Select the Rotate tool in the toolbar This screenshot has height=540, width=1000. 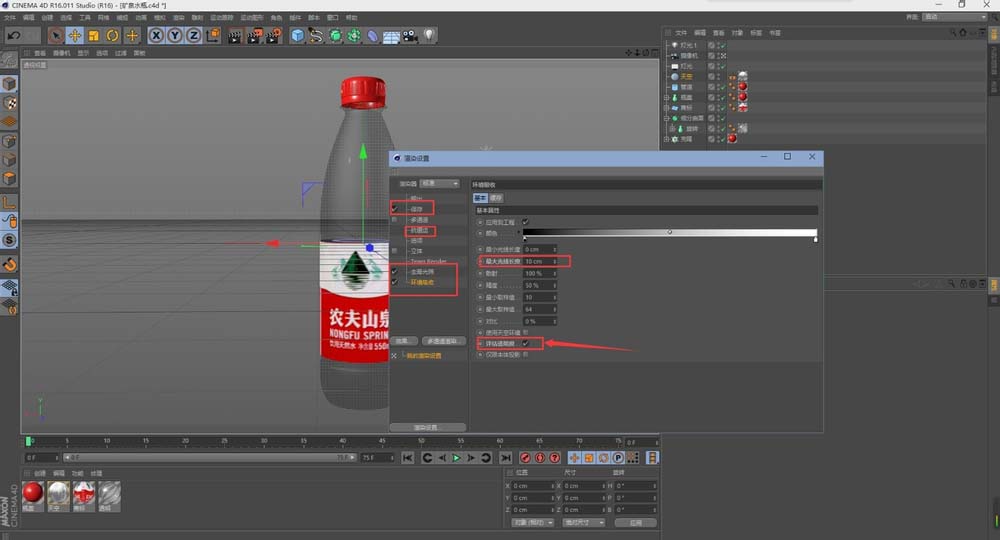pos(113,36)
